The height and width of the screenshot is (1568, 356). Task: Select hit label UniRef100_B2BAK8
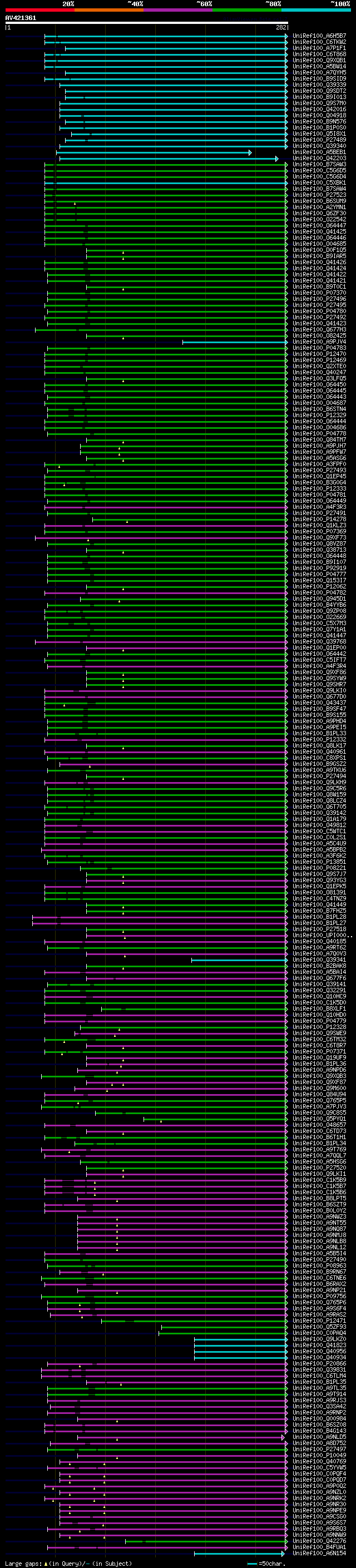click(x=319, y=966)
